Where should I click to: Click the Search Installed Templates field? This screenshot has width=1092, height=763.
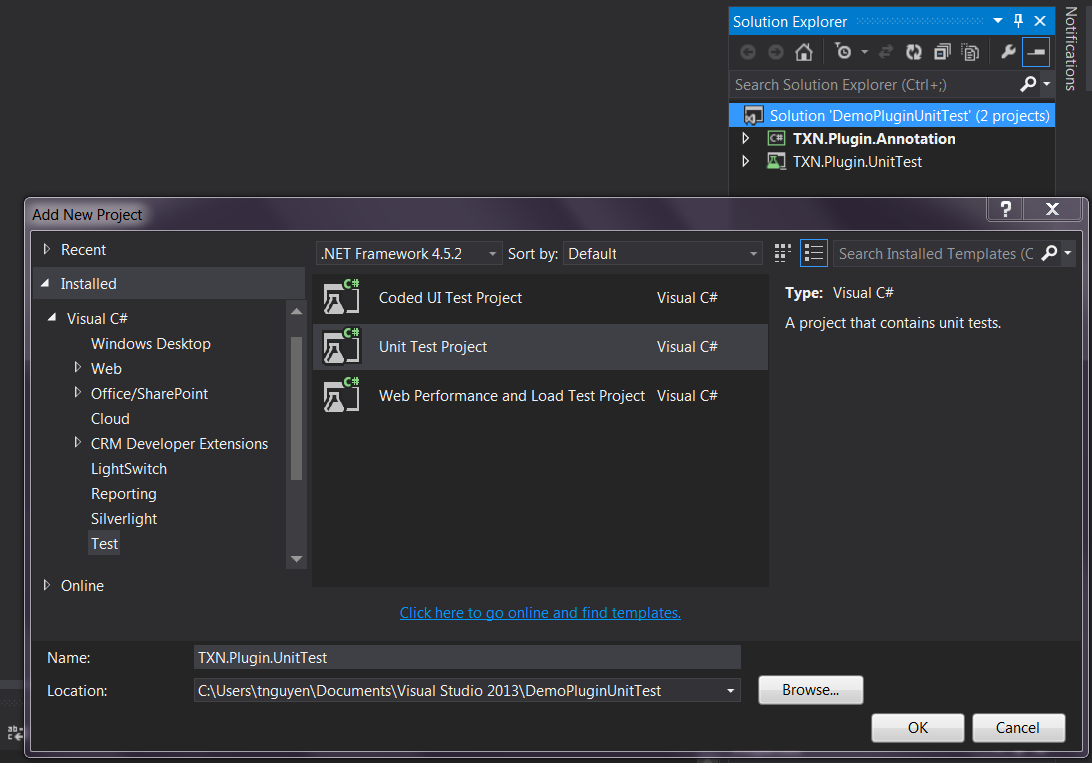coord(935,253)
